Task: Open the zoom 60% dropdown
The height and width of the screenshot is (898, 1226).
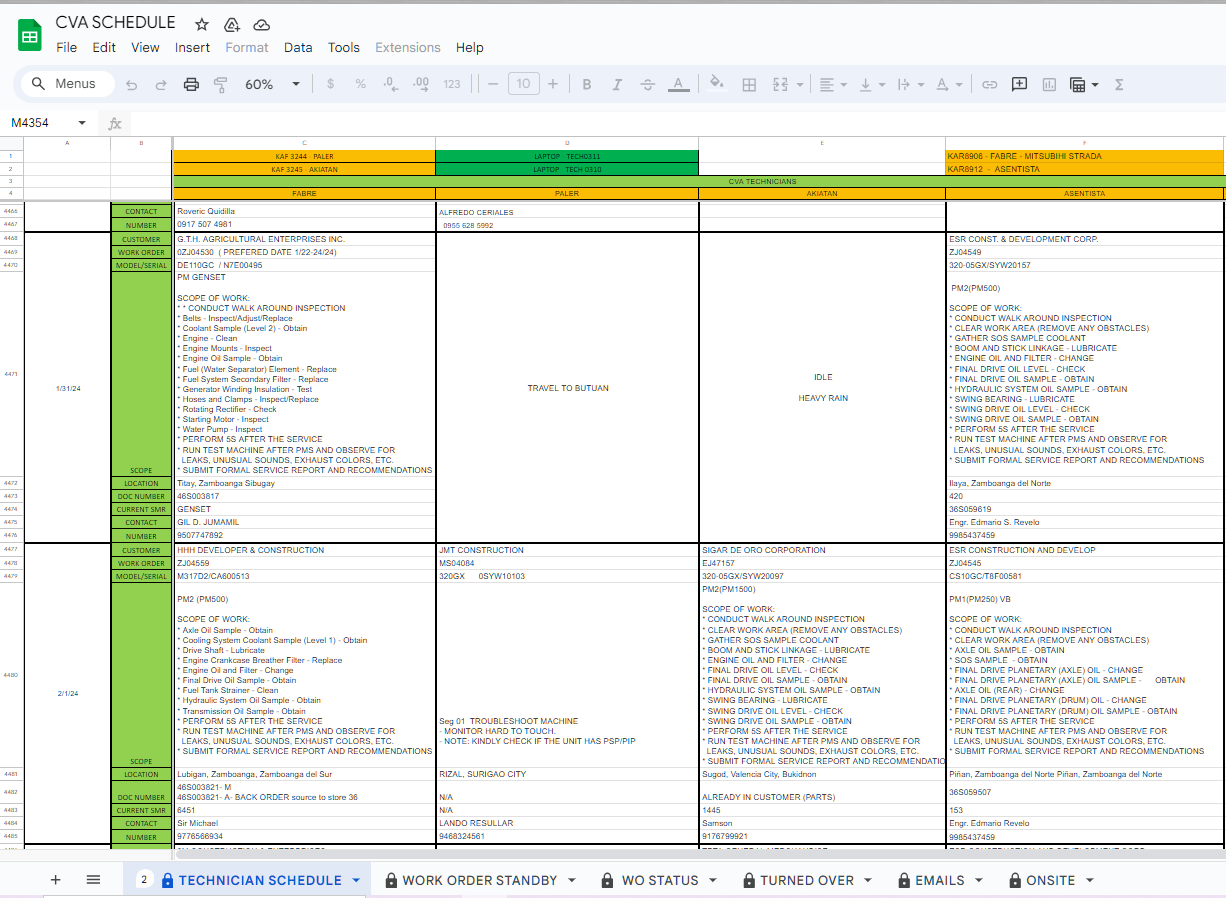Action: (272, 84)
